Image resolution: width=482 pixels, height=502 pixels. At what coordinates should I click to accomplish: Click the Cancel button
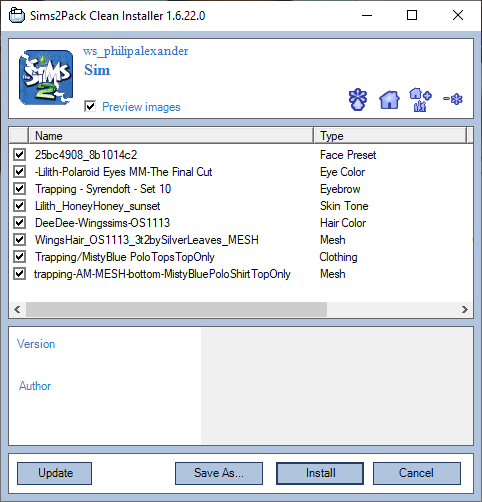(417, 473)
